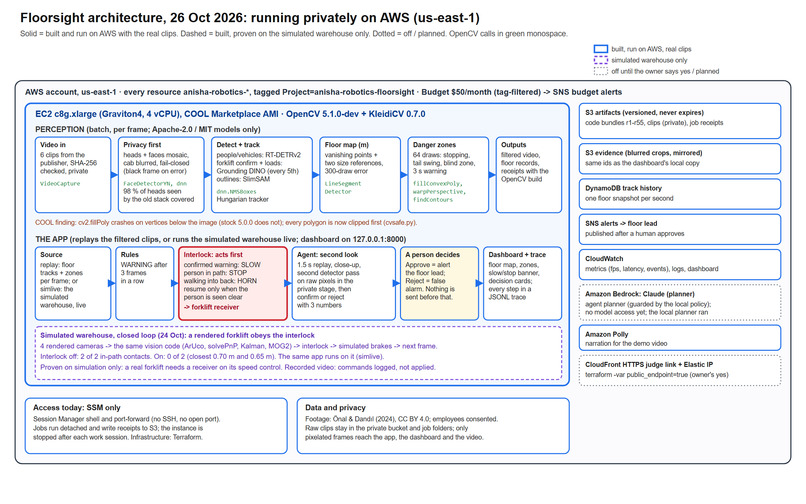Select the 'Outputs' box title
806x504 pixels.
coord(514,145)
